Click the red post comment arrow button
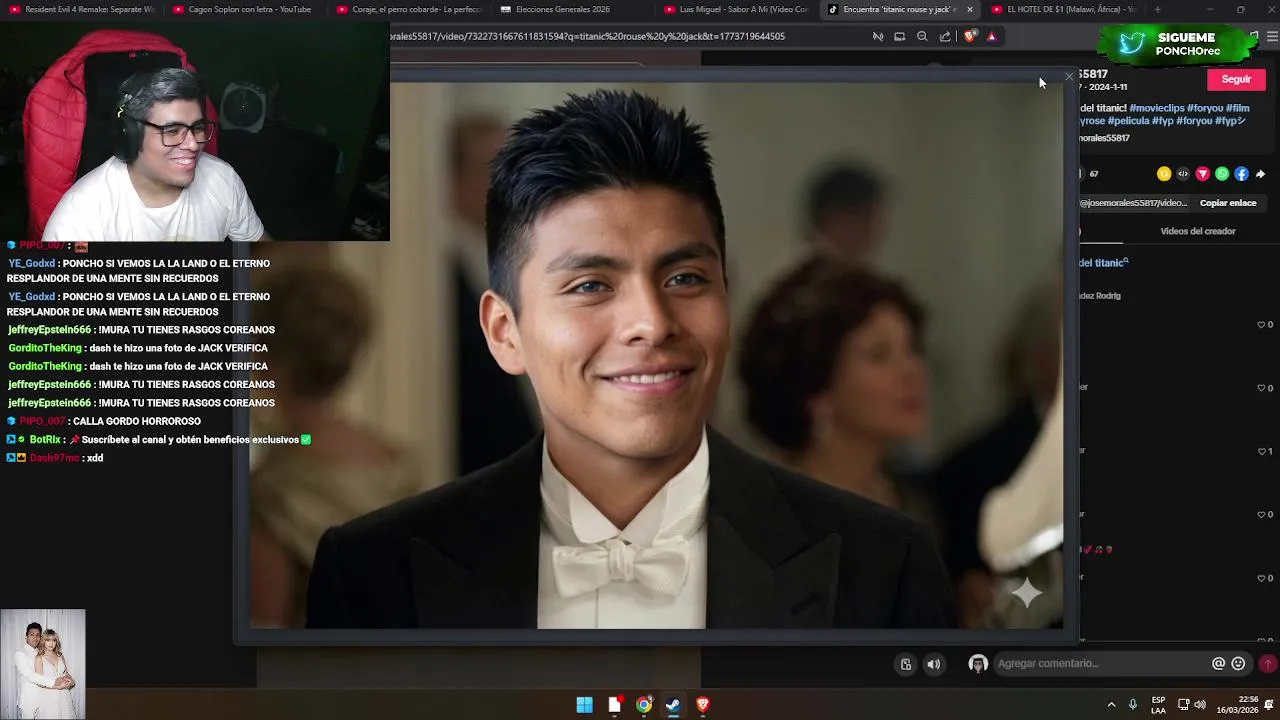 1268,664
